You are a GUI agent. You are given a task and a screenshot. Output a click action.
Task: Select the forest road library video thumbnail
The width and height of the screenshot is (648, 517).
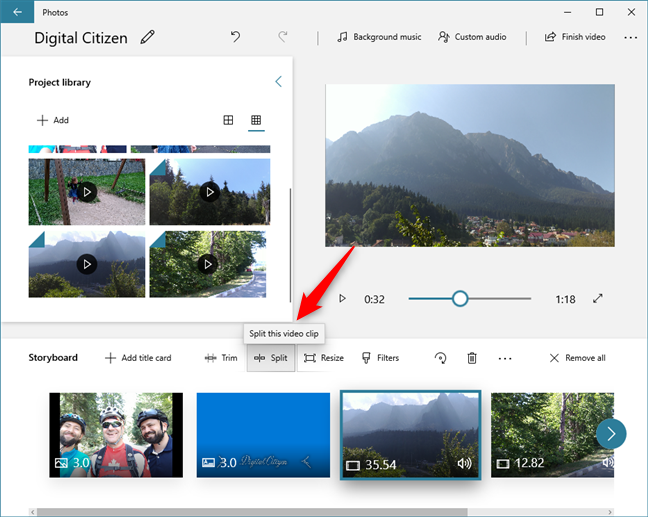(208, 264)
